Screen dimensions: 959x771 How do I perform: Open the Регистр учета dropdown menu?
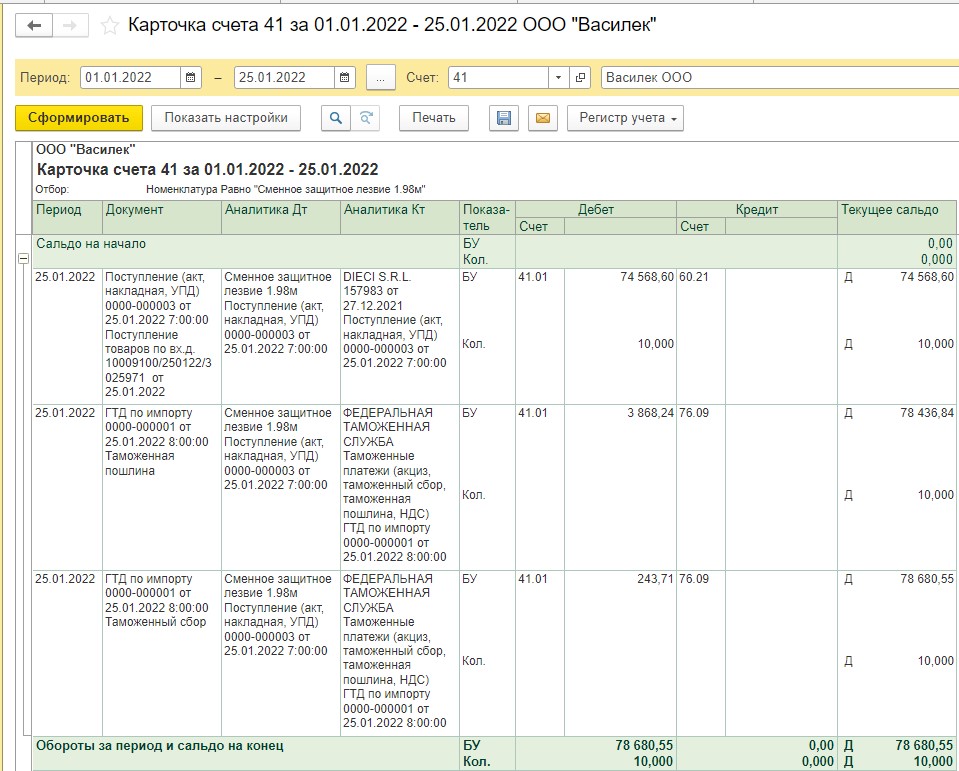pyautogui.click(x=626, y=118)
